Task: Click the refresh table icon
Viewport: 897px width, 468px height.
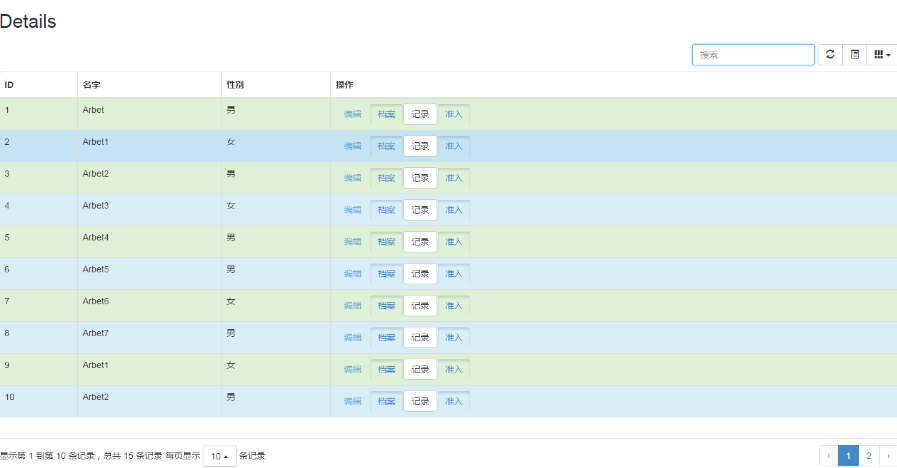Action: point(830,55)
